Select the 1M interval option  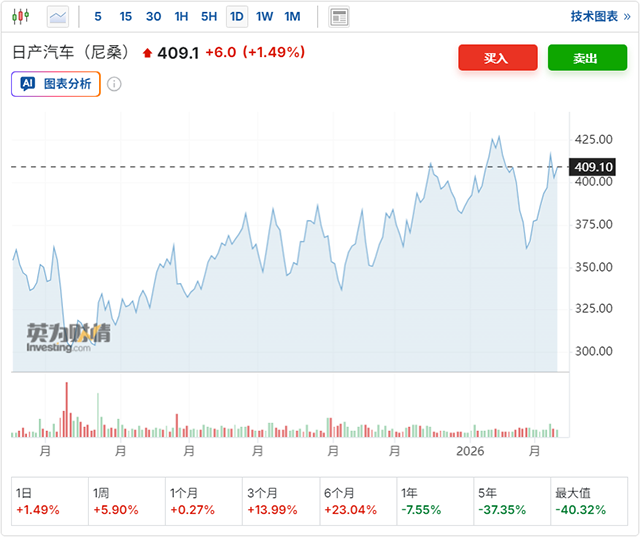pyautogui.click(x=292, y=16)
